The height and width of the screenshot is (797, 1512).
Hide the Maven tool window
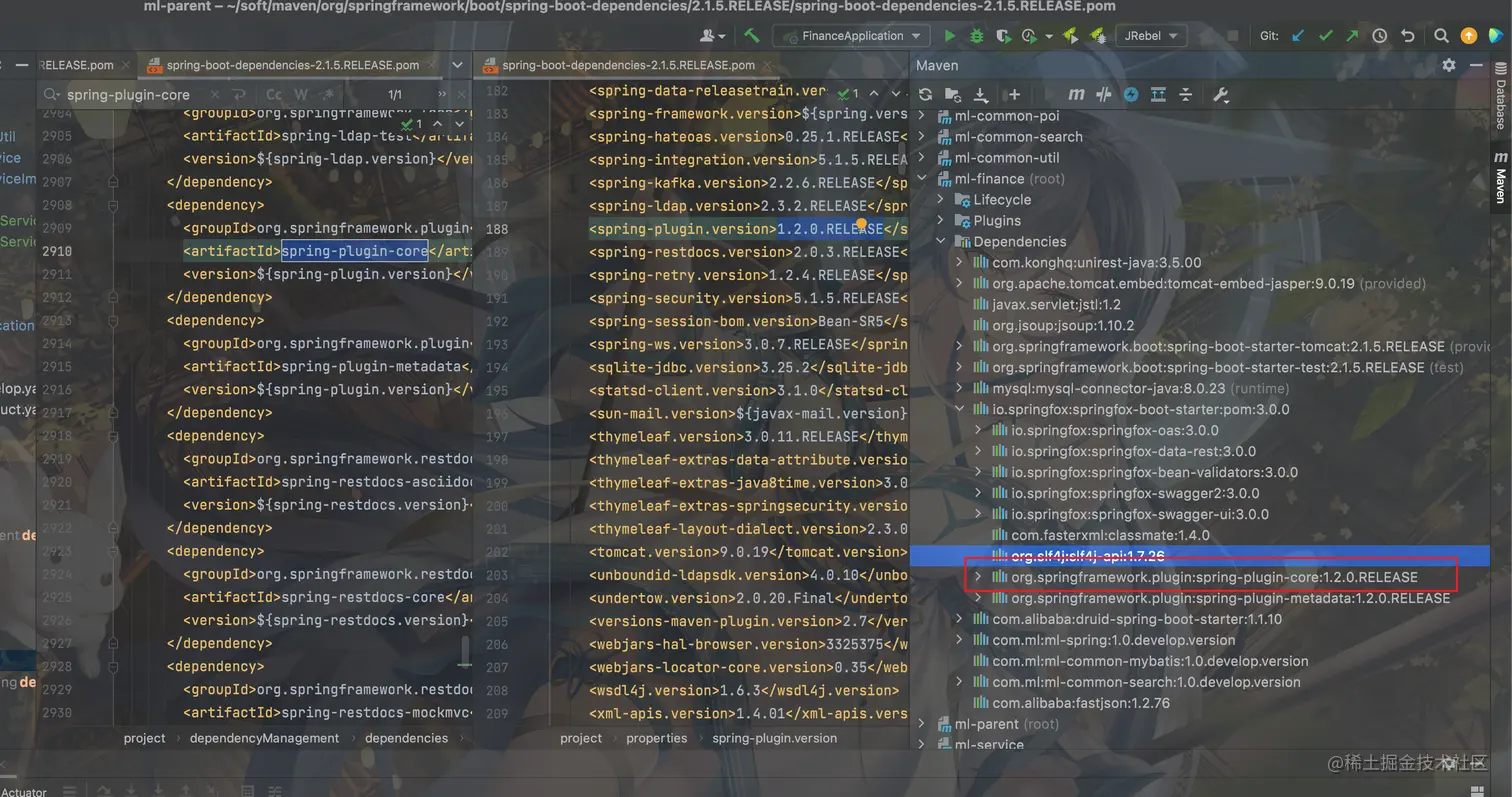pos(1478,65)
